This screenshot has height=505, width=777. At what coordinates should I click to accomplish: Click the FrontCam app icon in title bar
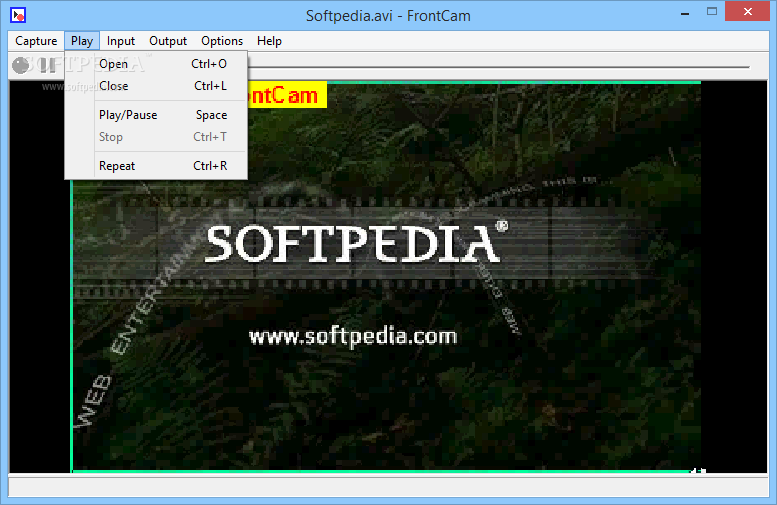[18, 15]
